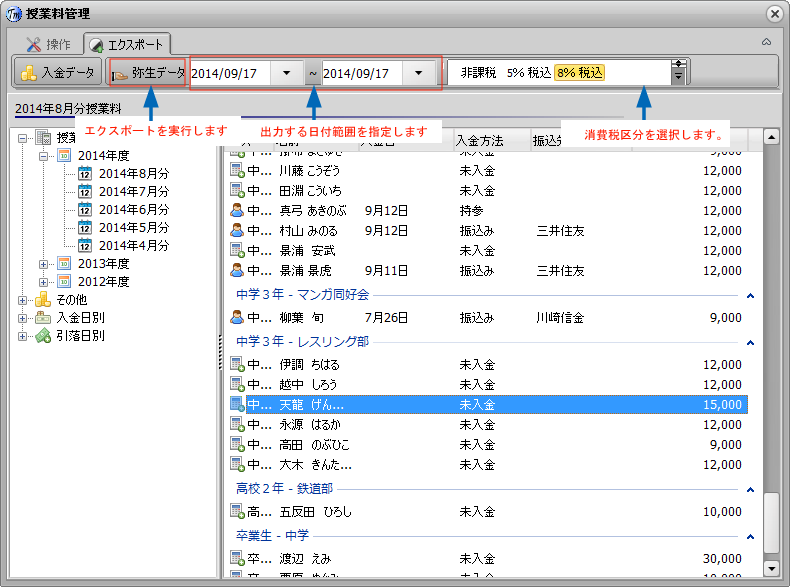Select the 非課税 tax option
Viewport: 790px width, 588px height.
click(478, 73)
